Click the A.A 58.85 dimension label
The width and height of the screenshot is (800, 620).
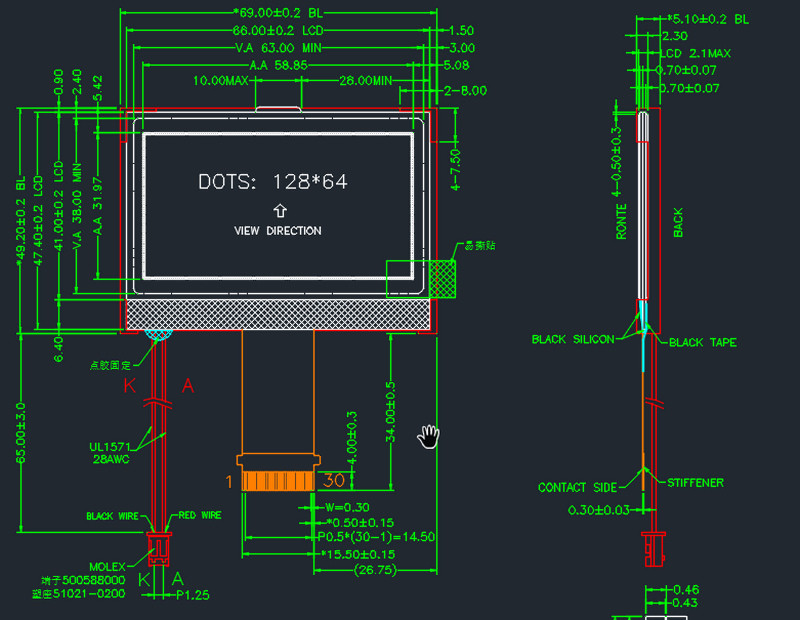[278, 65]
